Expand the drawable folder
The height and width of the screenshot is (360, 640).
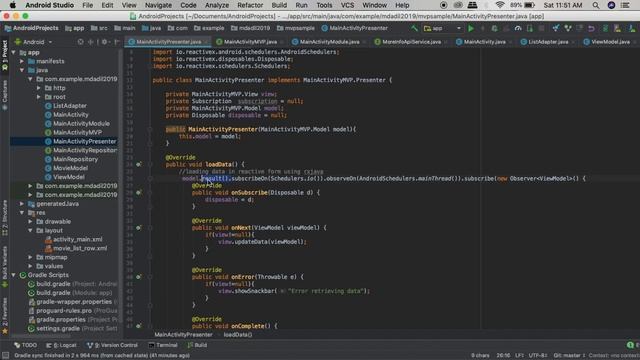[x=31, y=222]
